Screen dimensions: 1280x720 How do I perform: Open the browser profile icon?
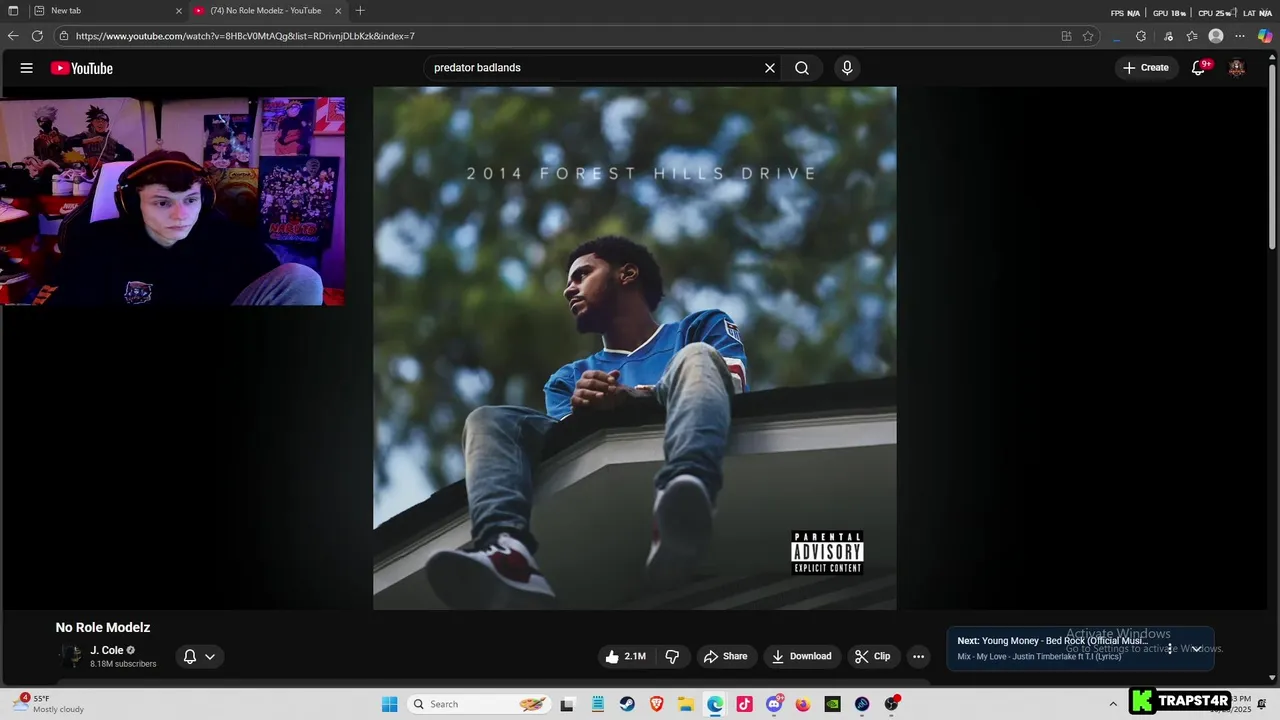1216,36
